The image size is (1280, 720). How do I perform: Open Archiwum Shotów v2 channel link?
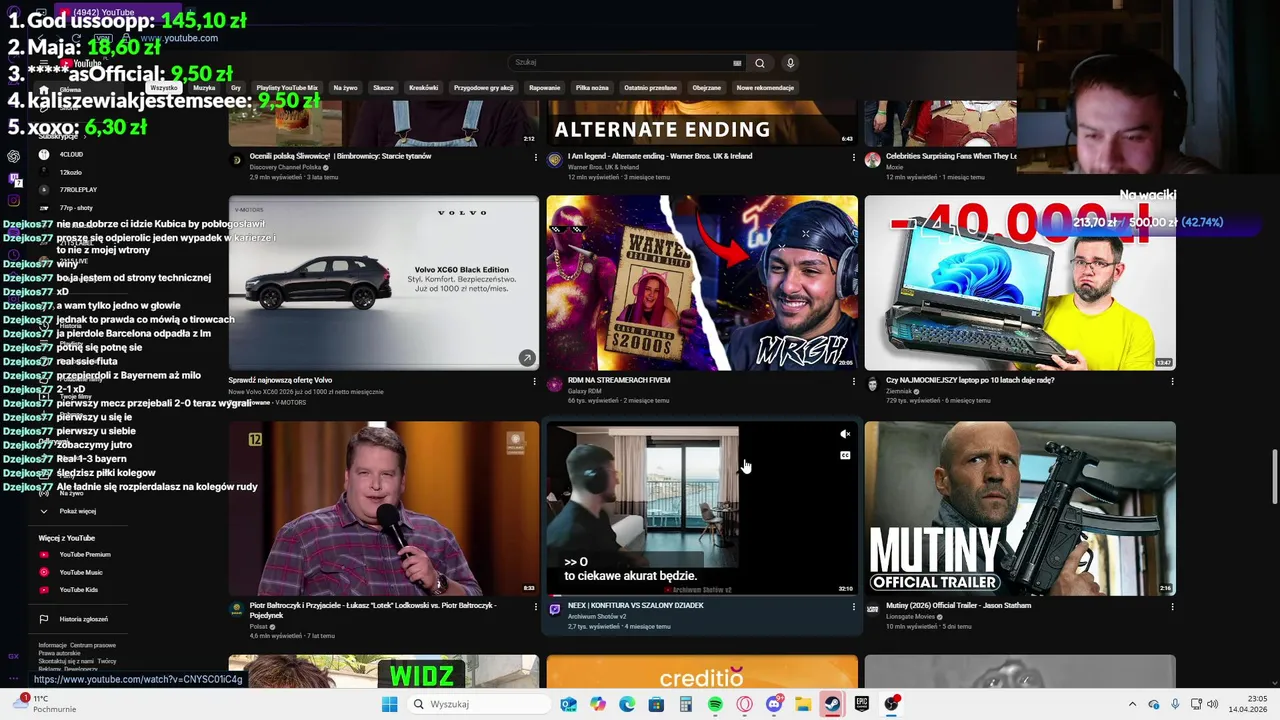(595, 616)
